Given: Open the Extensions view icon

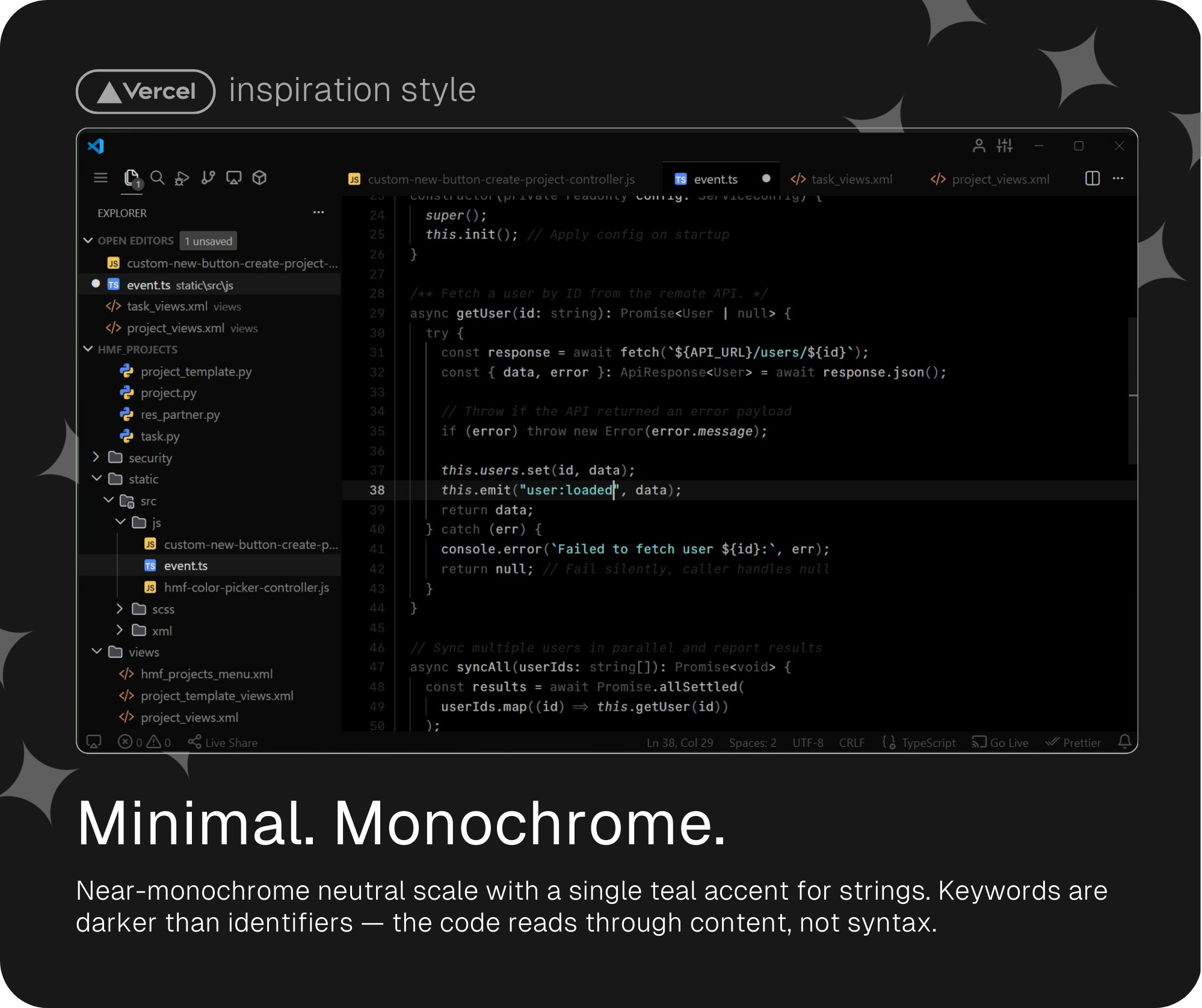Looking at the screenshot, I should tap(259, 178).
